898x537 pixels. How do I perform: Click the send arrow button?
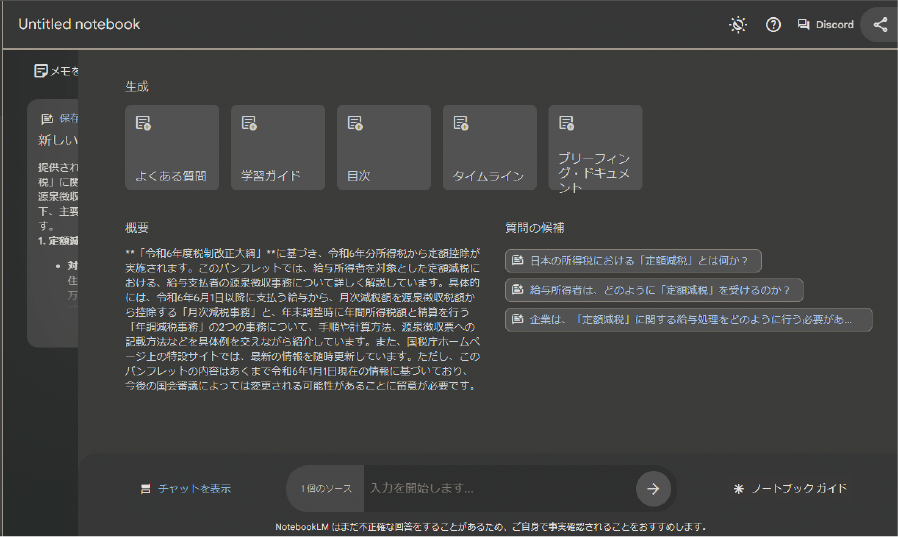click(x=653, y=489)
